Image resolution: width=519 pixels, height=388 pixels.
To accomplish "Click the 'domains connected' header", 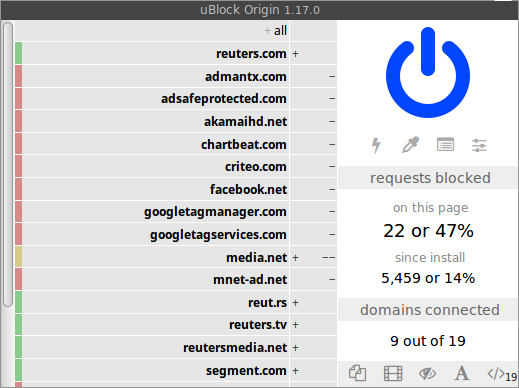I will click(428, 310).
